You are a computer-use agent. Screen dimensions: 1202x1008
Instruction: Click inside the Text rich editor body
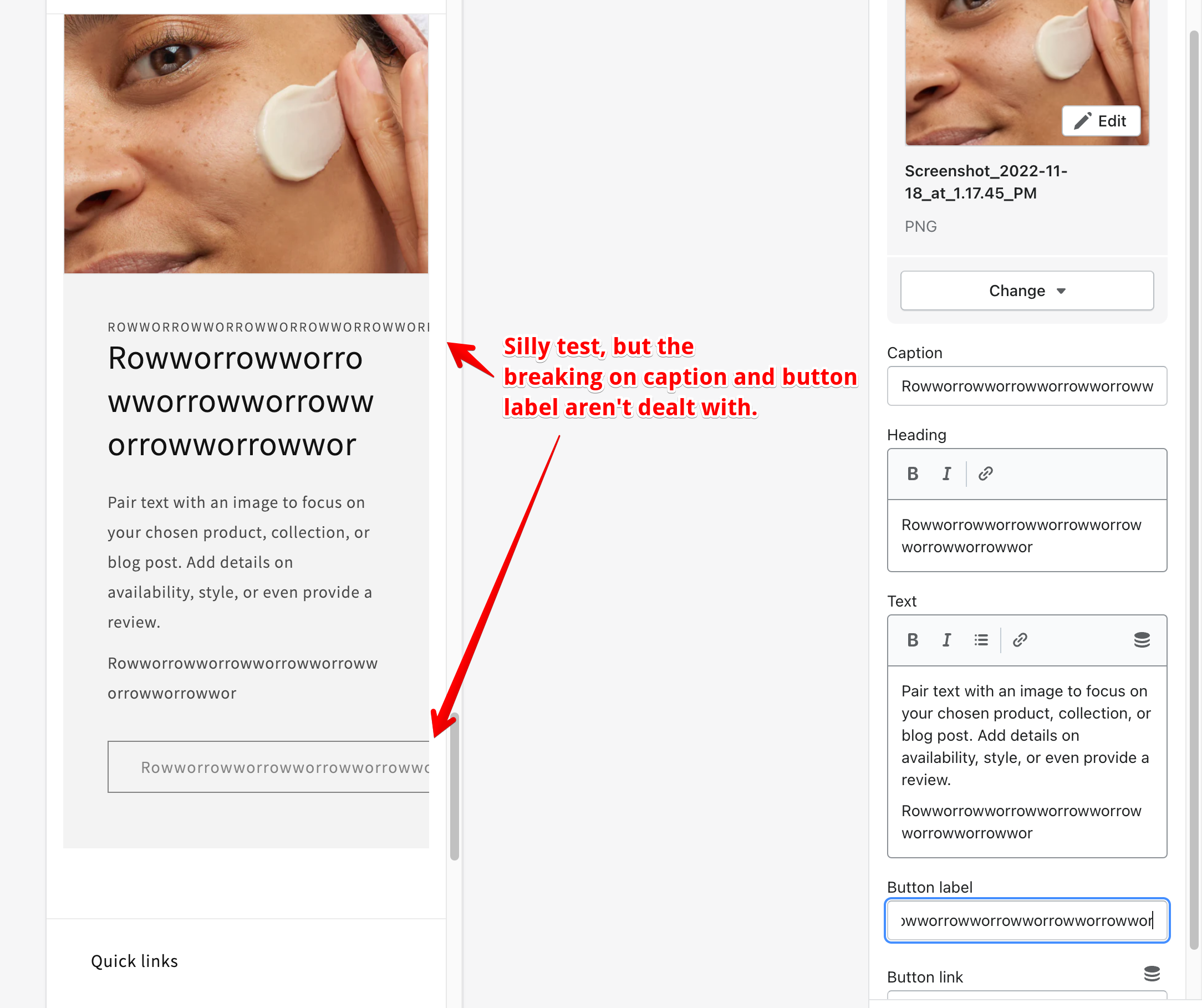tap(1026, 761)
